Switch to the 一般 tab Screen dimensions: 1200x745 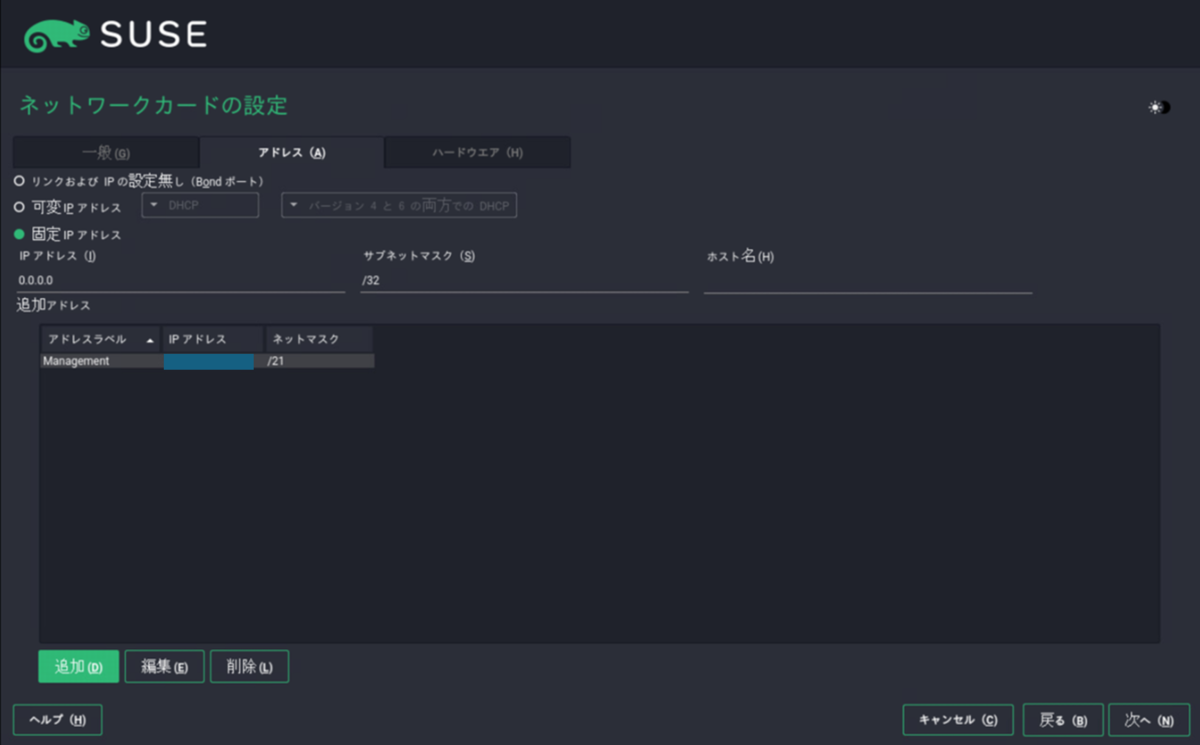coord(105,152)
